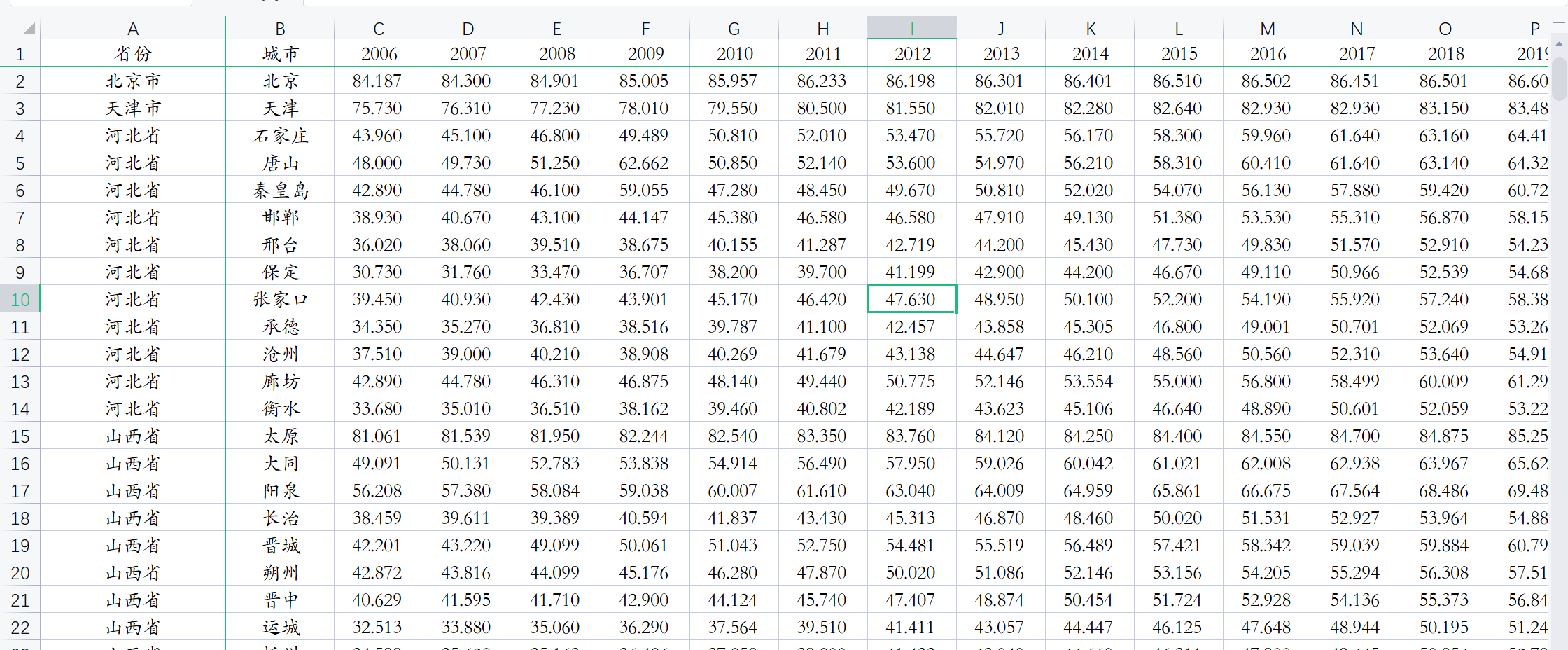
Task: Select column N header
Action: [x=1357, y=28]
